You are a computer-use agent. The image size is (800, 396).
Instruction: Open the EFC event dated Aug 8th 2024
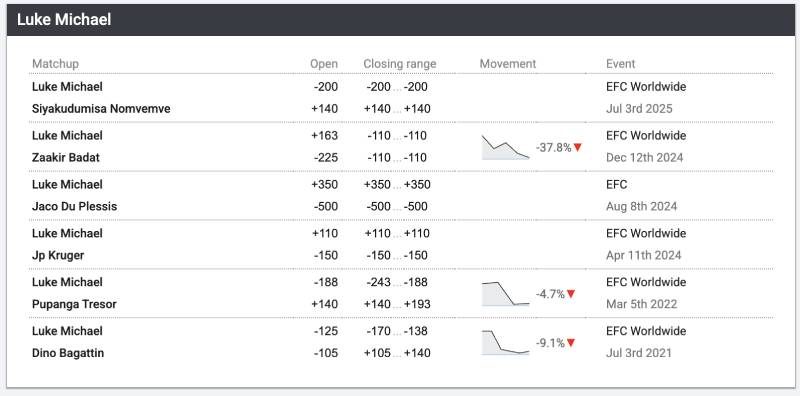pyautogui.click(x=617, y=184)
